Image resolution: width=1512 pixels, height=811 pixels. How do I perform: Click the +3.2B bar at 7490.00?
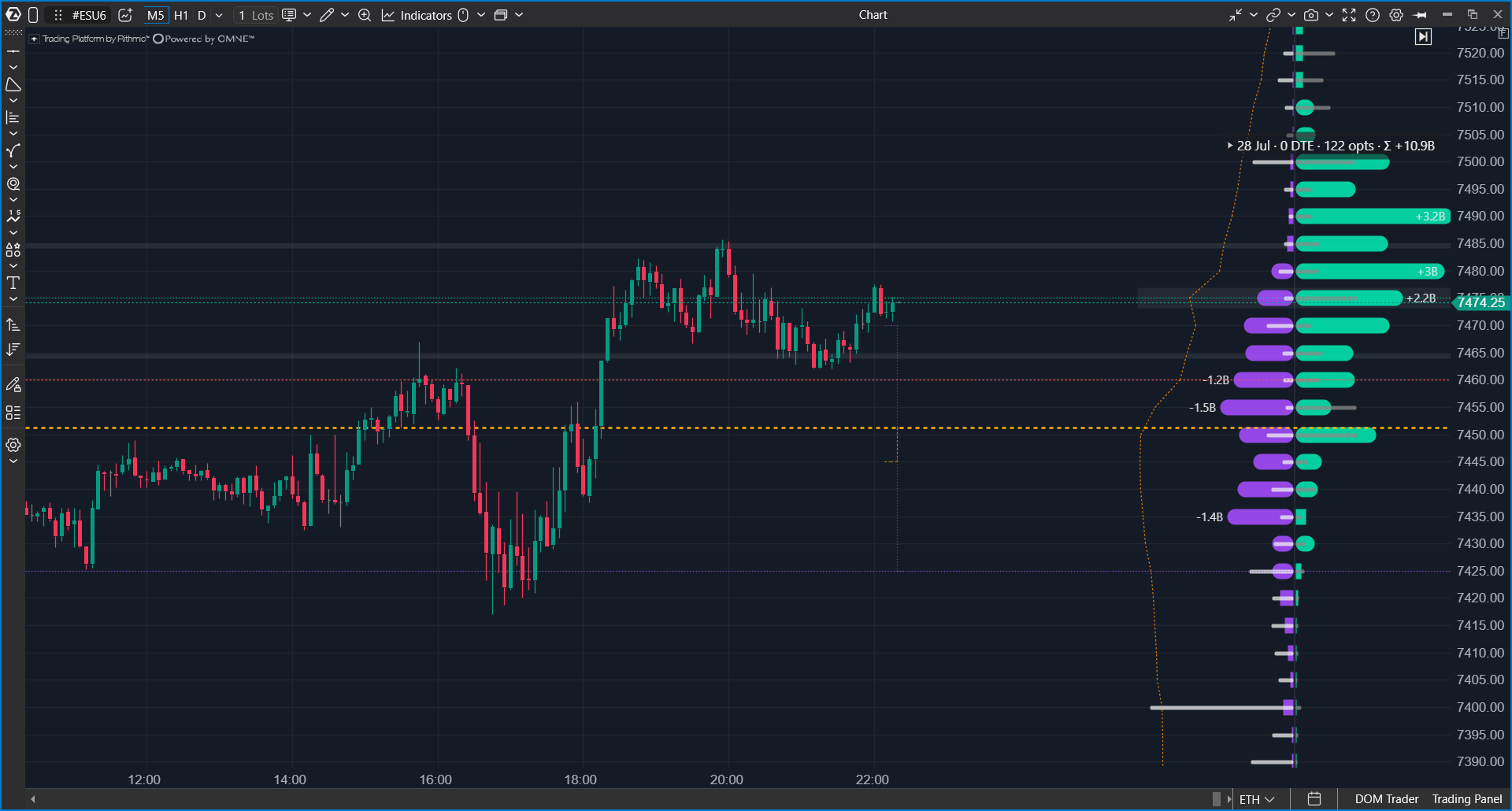[x=1373, y=216]
